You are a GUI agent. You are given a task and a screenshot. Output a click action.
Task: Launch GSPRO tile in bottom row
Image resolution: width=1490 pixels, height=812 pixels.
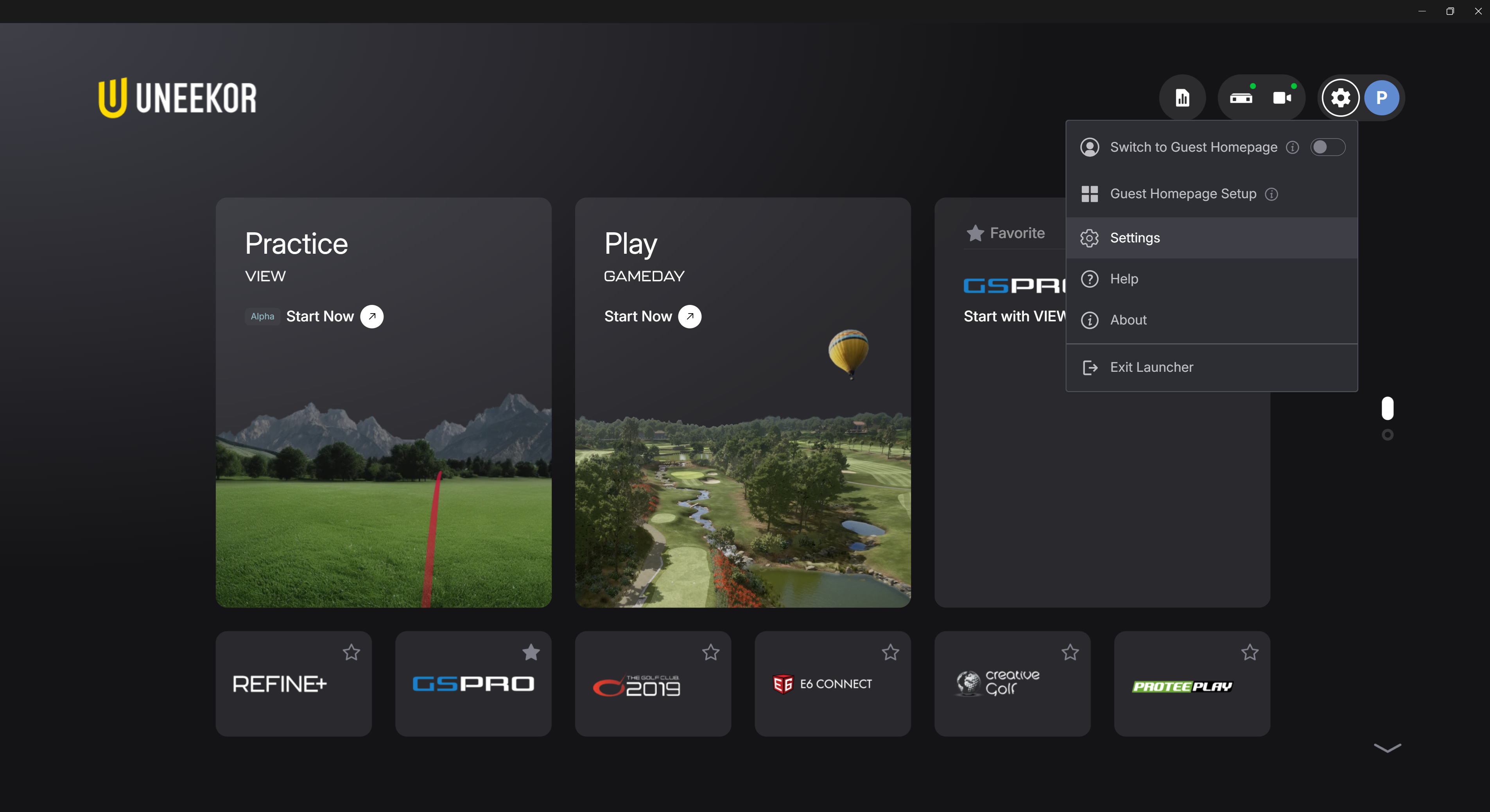(473, 684)
